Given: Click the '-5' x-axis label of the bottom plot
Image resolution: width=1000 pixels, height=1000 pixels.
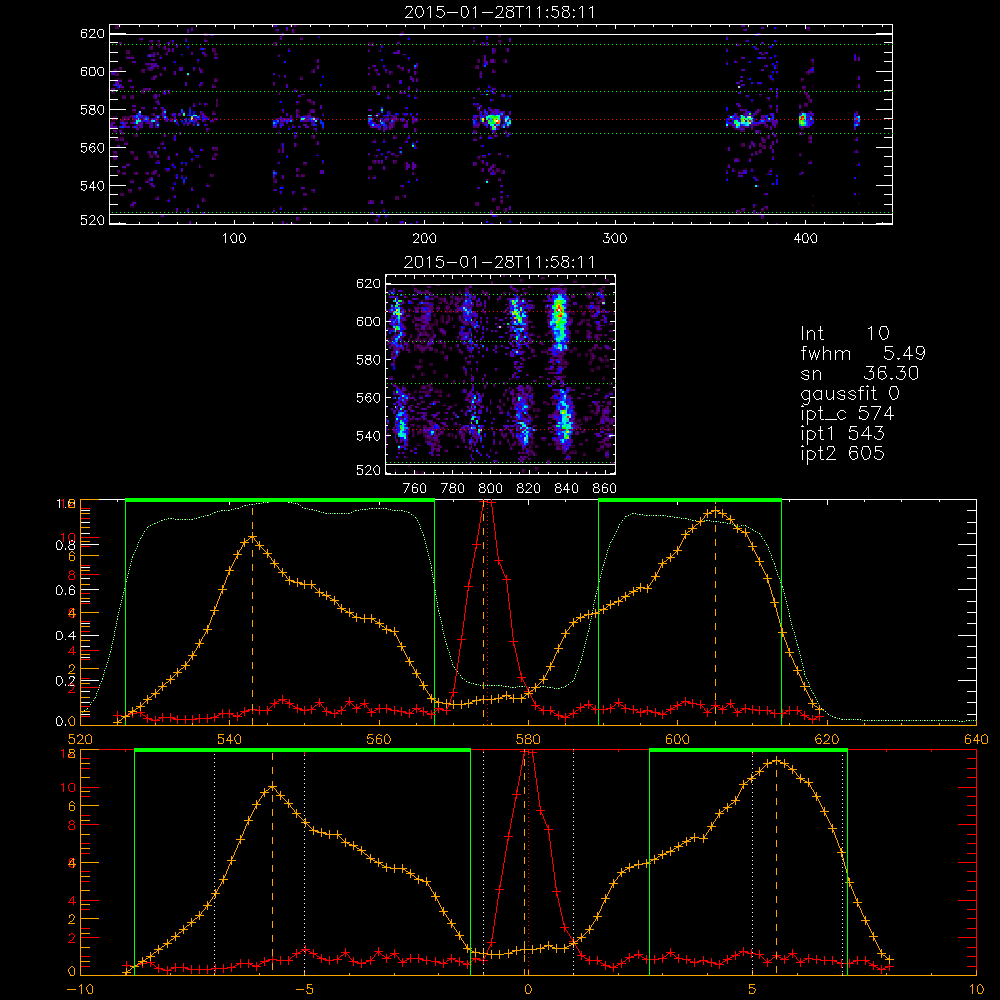Looking at the screenshot, I should [x=304, y=990].
